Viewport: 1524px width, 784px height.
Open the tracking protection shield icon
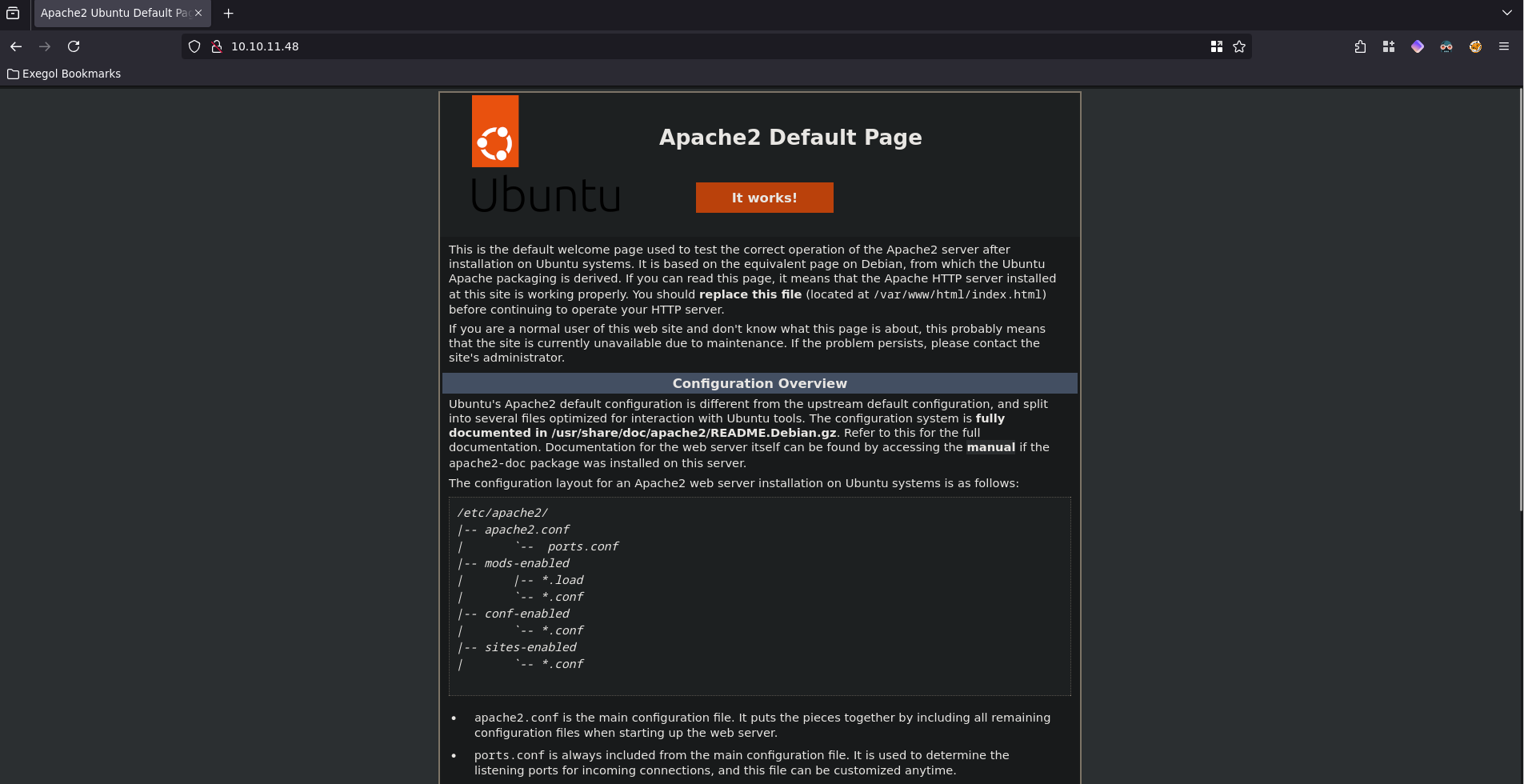(x=194, y=46)
